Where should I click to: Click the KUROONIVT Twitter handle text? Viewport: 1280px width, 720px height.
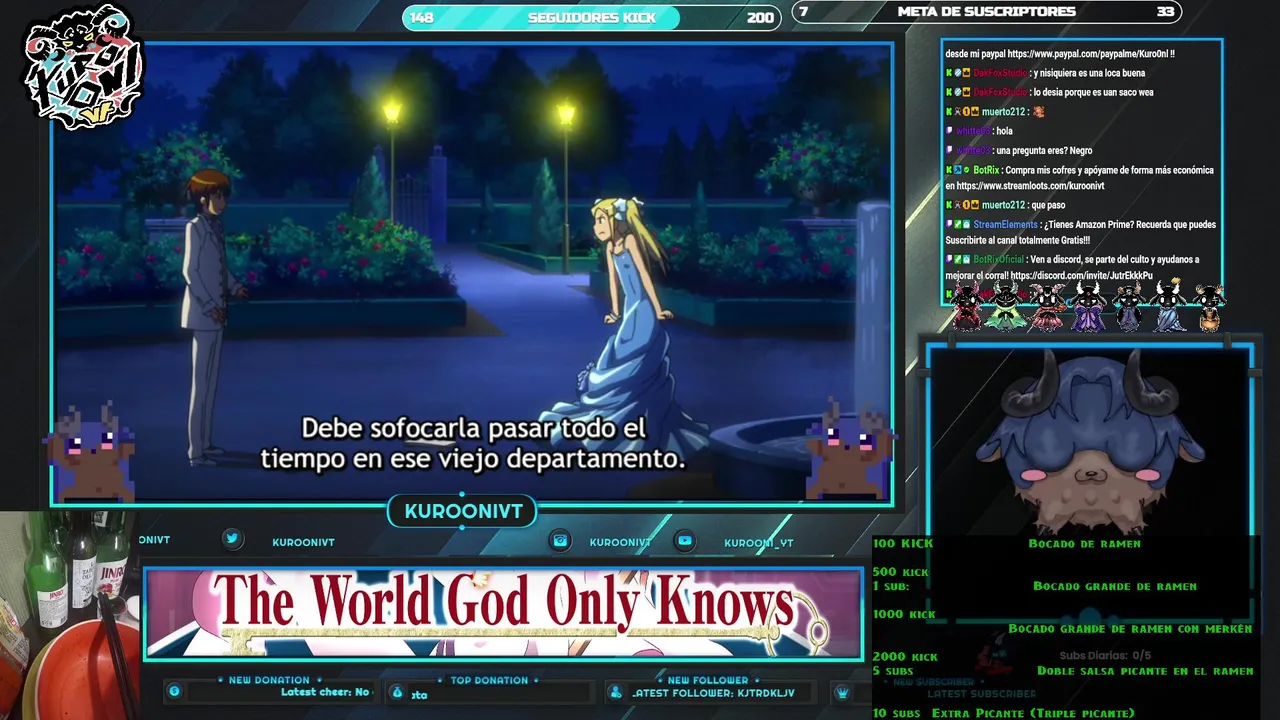pos(303,542)
